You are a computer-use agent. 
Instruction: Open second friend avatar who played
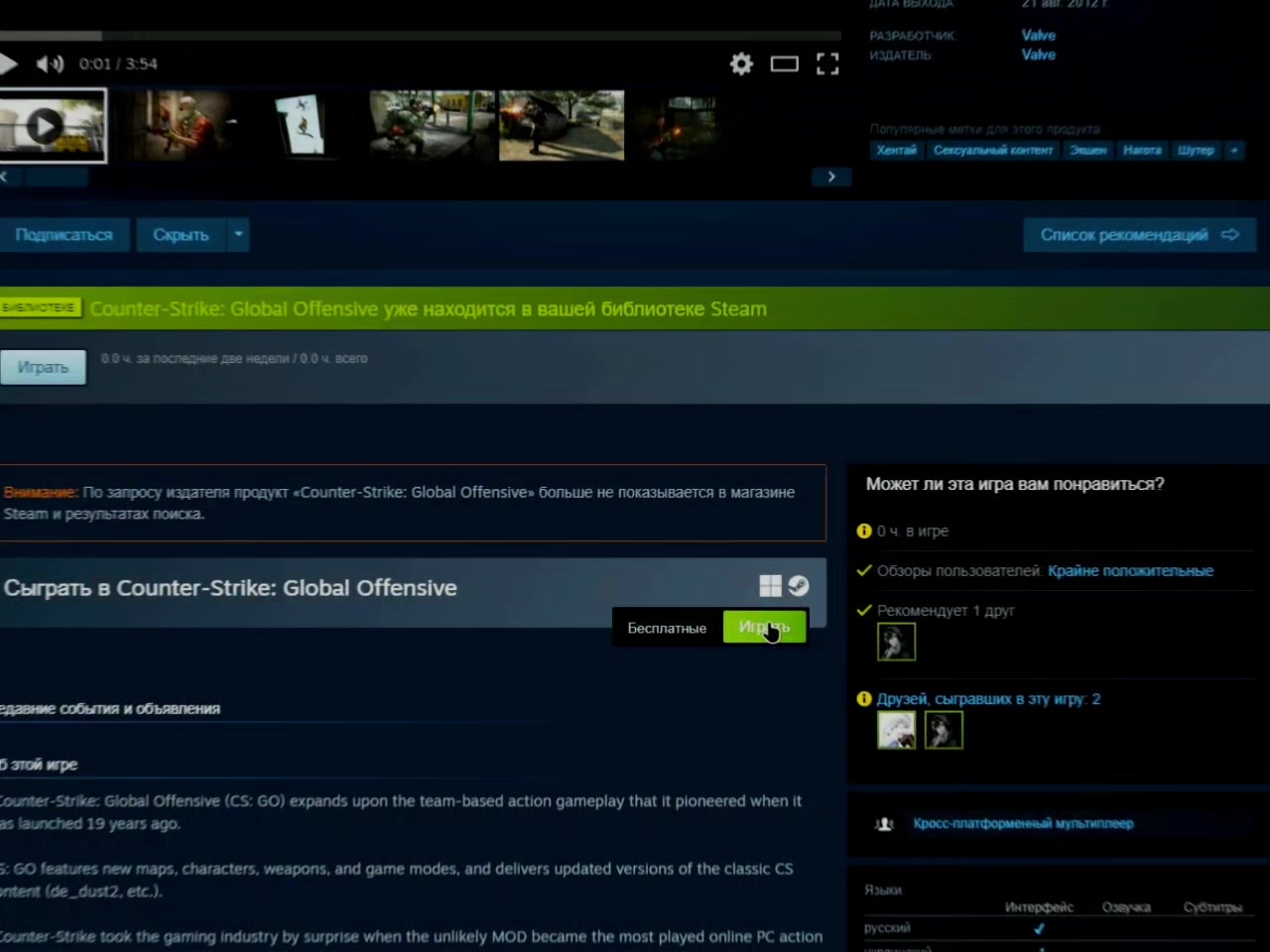943,731
